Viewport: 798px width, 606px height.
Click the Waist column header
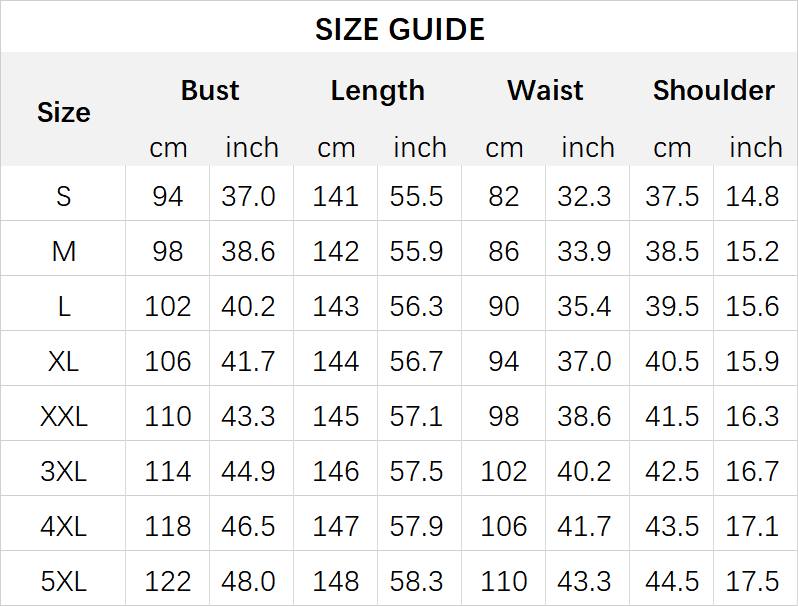(x=545, y=91)
